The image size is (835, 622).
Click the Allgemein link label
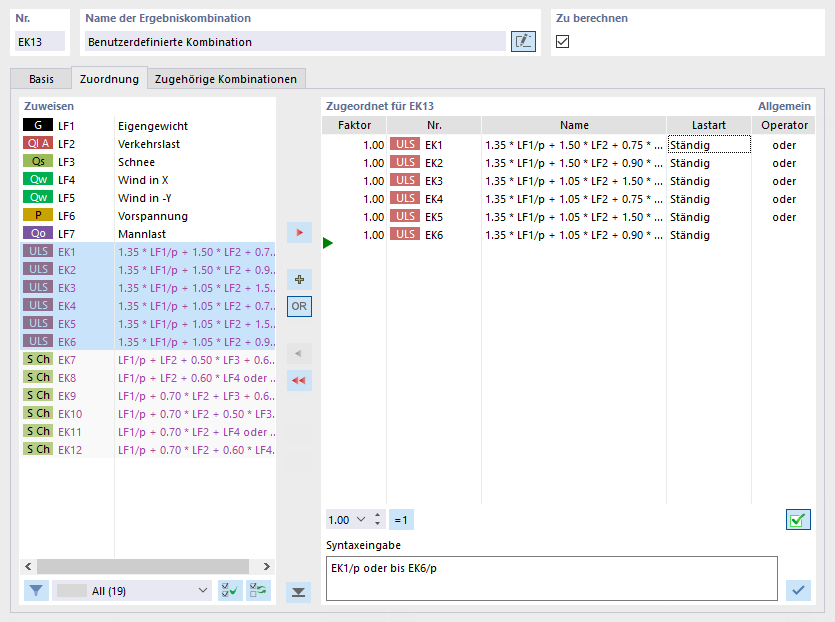point(784,106)
